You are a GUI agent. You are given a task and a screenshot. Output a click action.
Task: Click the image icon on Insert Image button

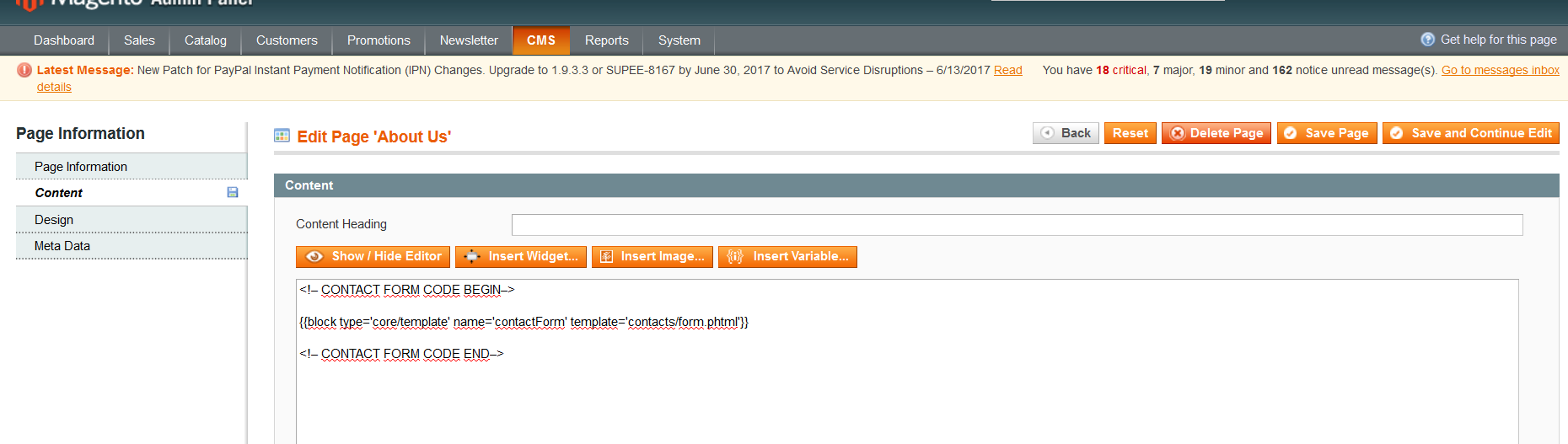606,256
